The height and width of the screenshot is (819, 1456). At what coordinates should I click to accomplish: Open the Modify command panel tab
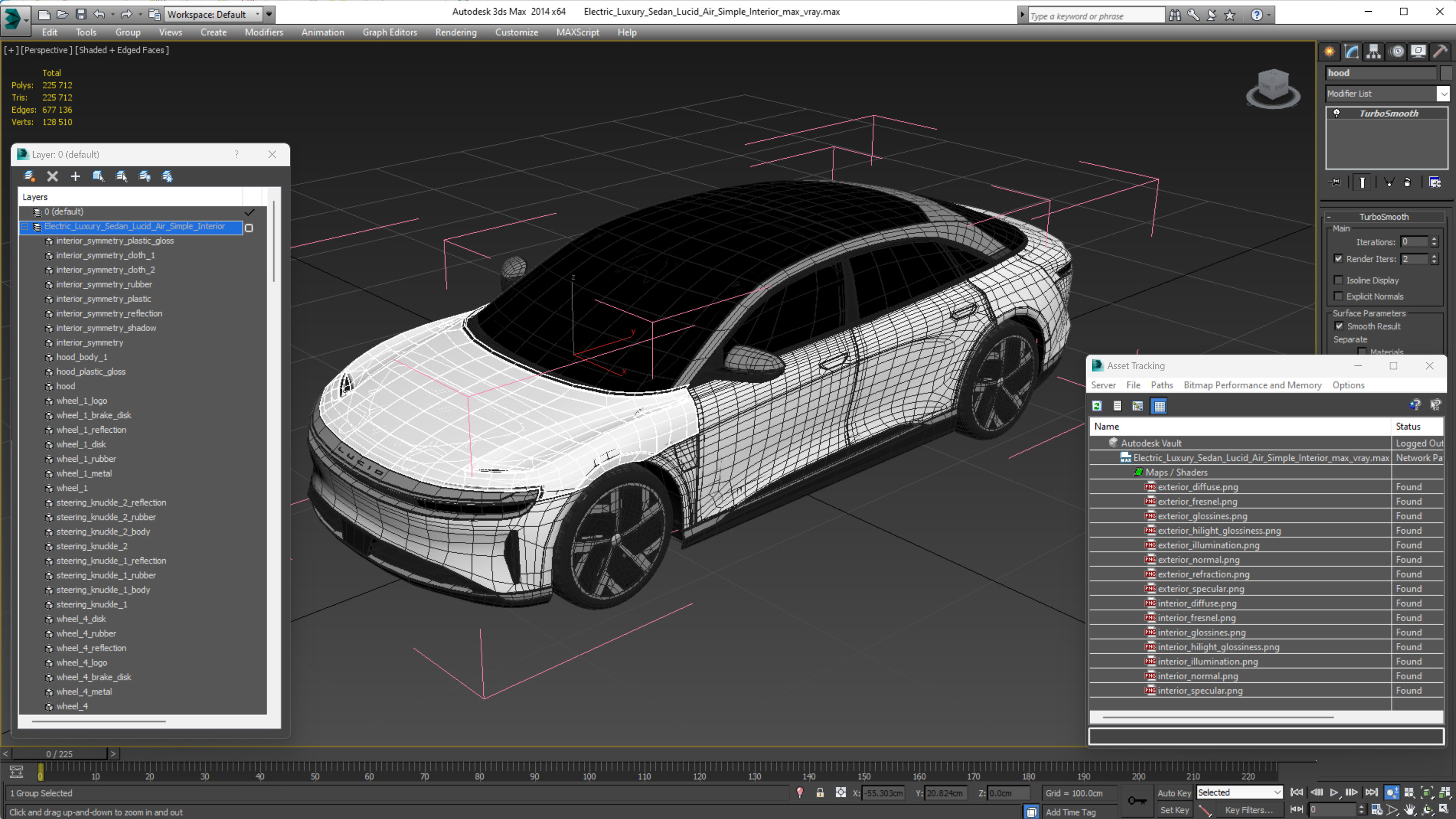1351,52
